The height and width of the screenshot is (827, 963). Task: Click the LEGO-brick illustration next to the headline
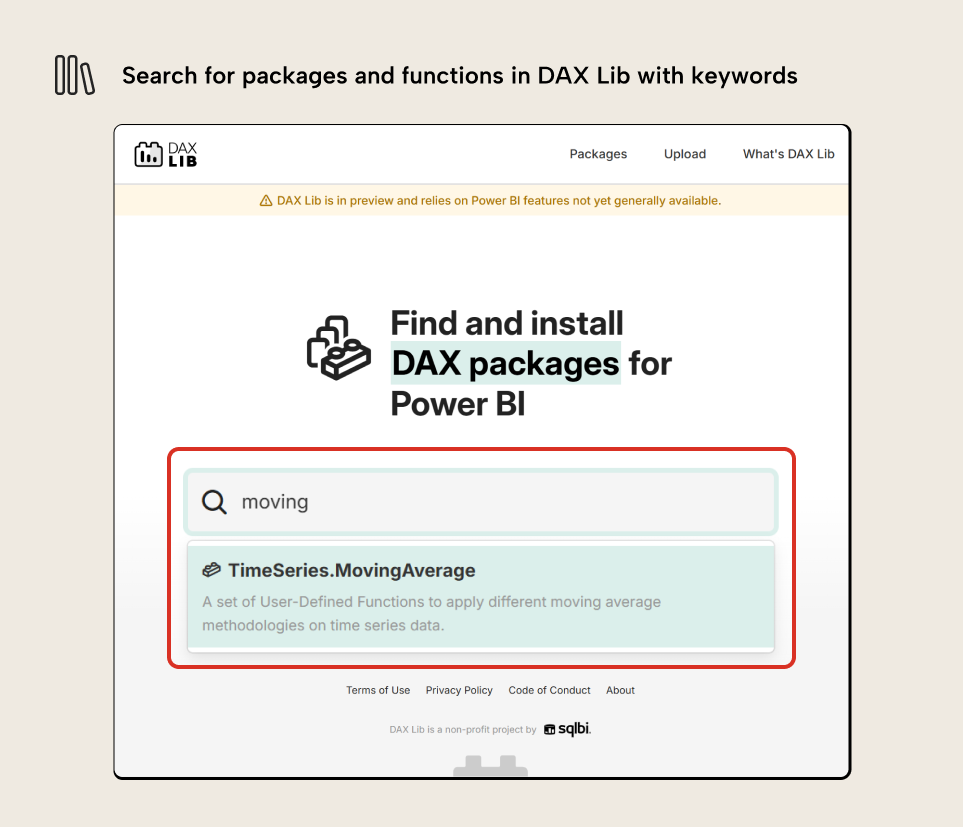(339, 346)
